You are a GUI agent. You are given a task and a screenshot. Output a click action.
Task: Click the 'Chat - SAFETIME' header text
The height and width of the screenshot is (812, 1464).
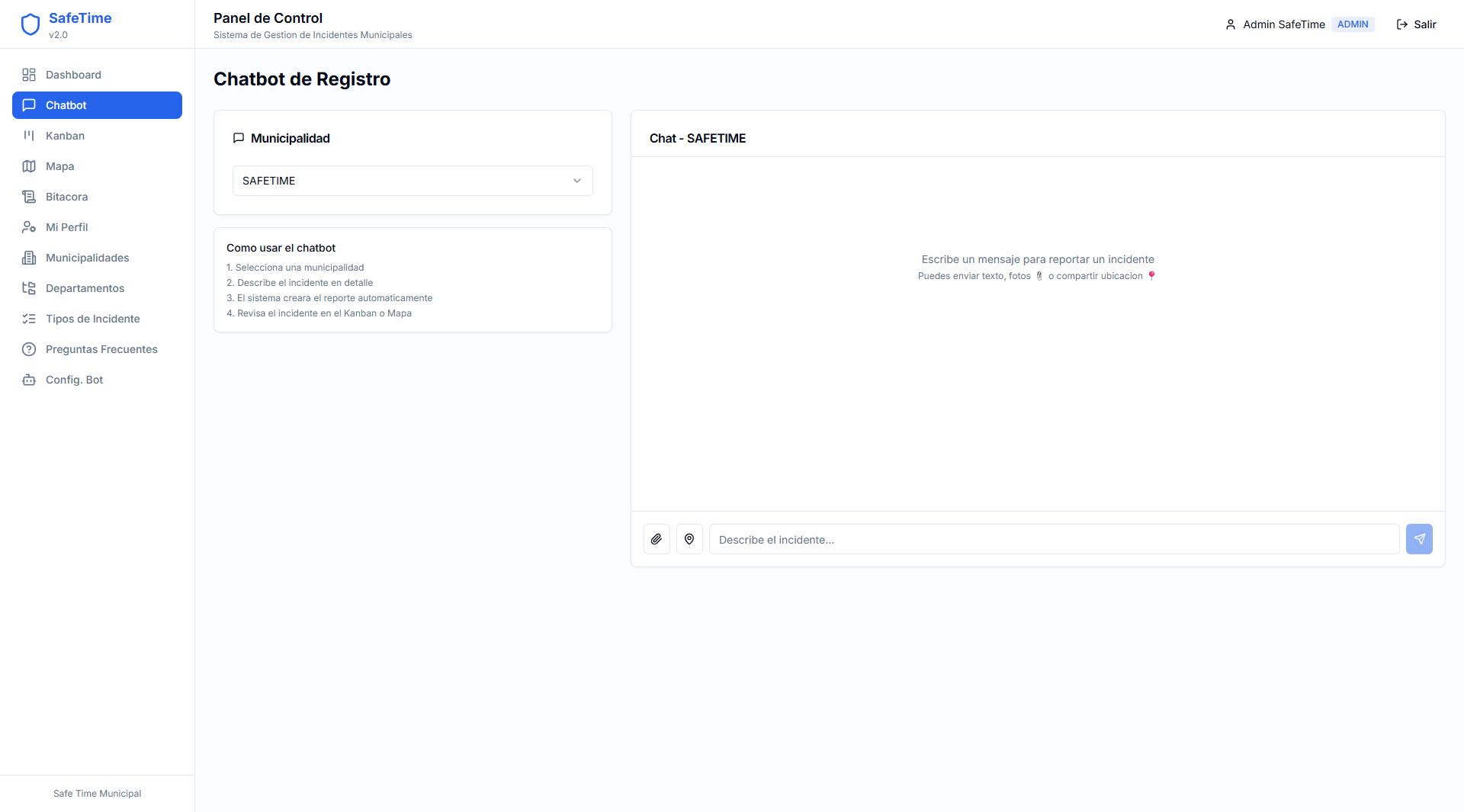[x=698, y=138]
